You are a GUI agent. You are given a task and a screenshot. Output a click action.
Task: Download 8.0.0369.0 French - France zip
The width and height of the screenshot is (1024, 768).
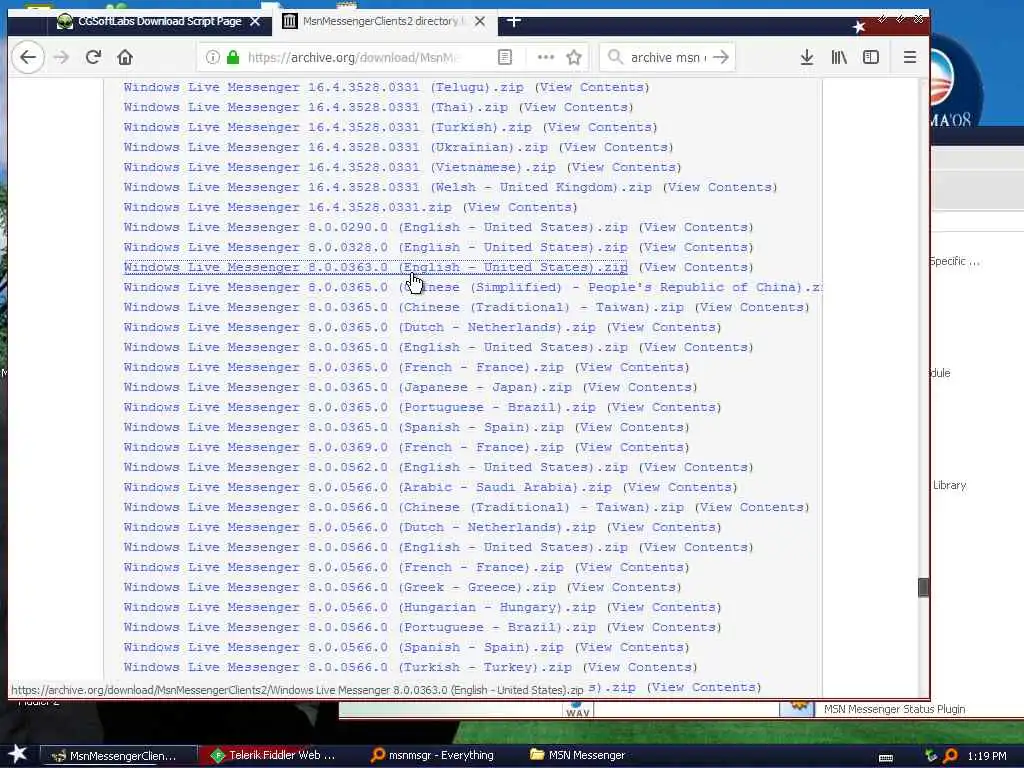[344, 447]
